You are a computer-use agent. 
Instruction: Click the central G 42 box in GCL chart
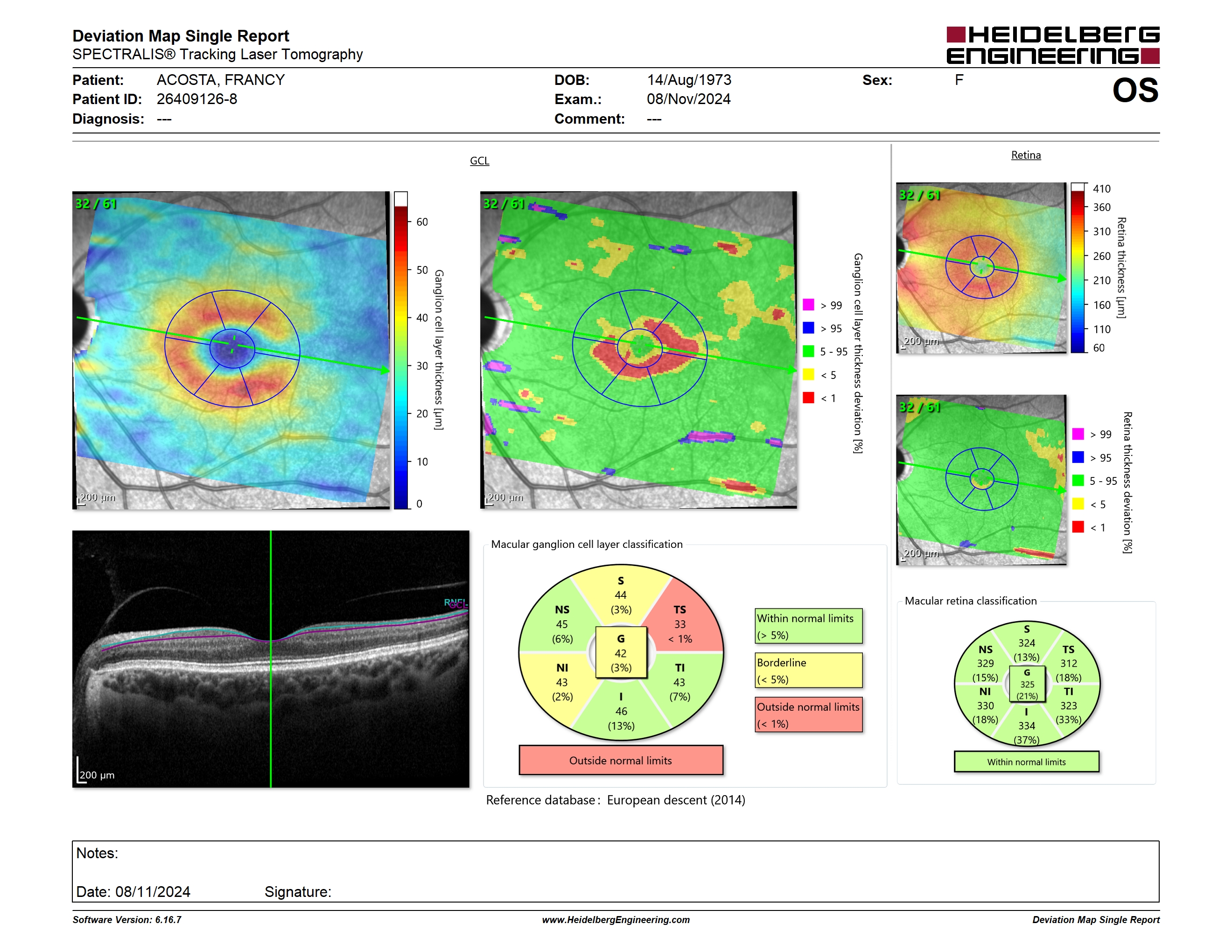coord(621,653)
